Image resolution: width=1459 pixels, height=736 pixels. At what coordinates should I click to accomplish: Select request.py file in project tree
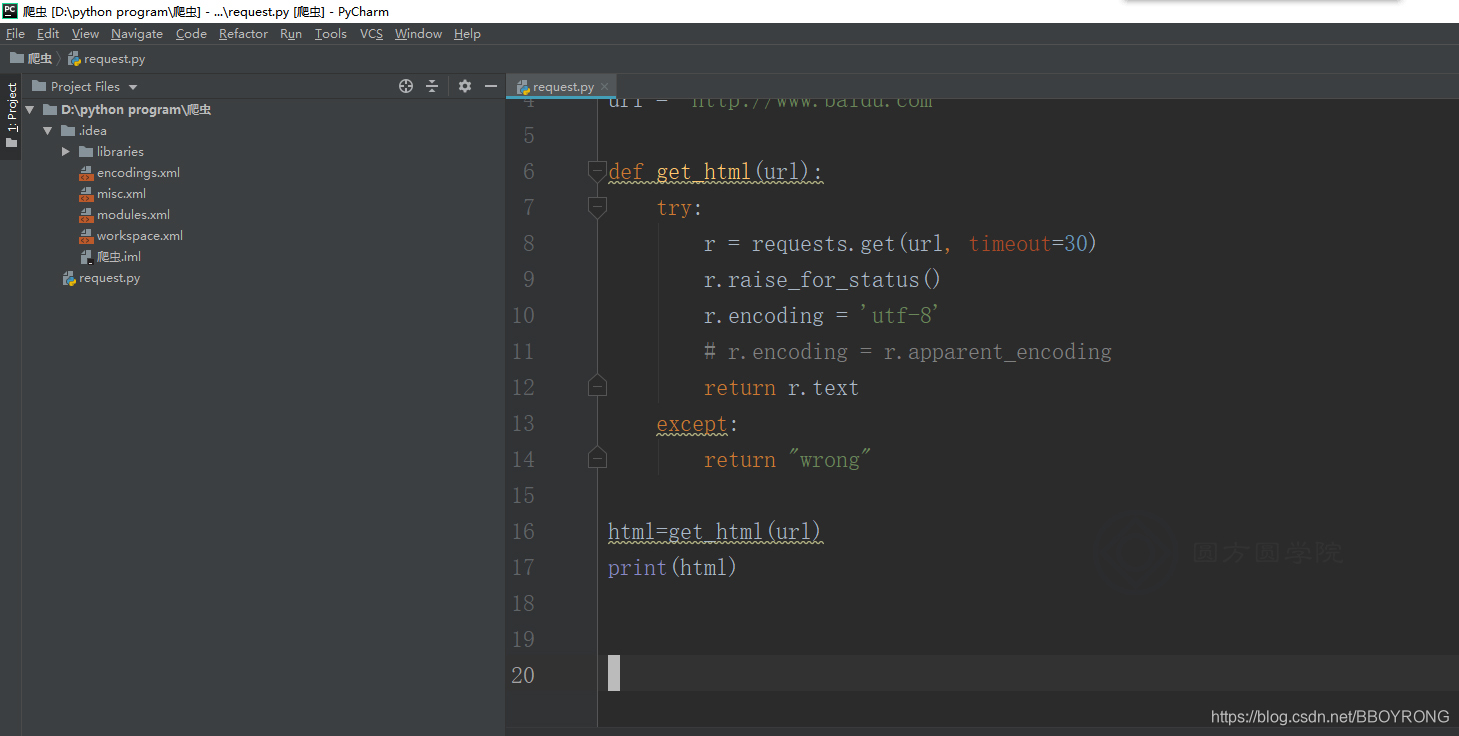[x=109, y=278]
